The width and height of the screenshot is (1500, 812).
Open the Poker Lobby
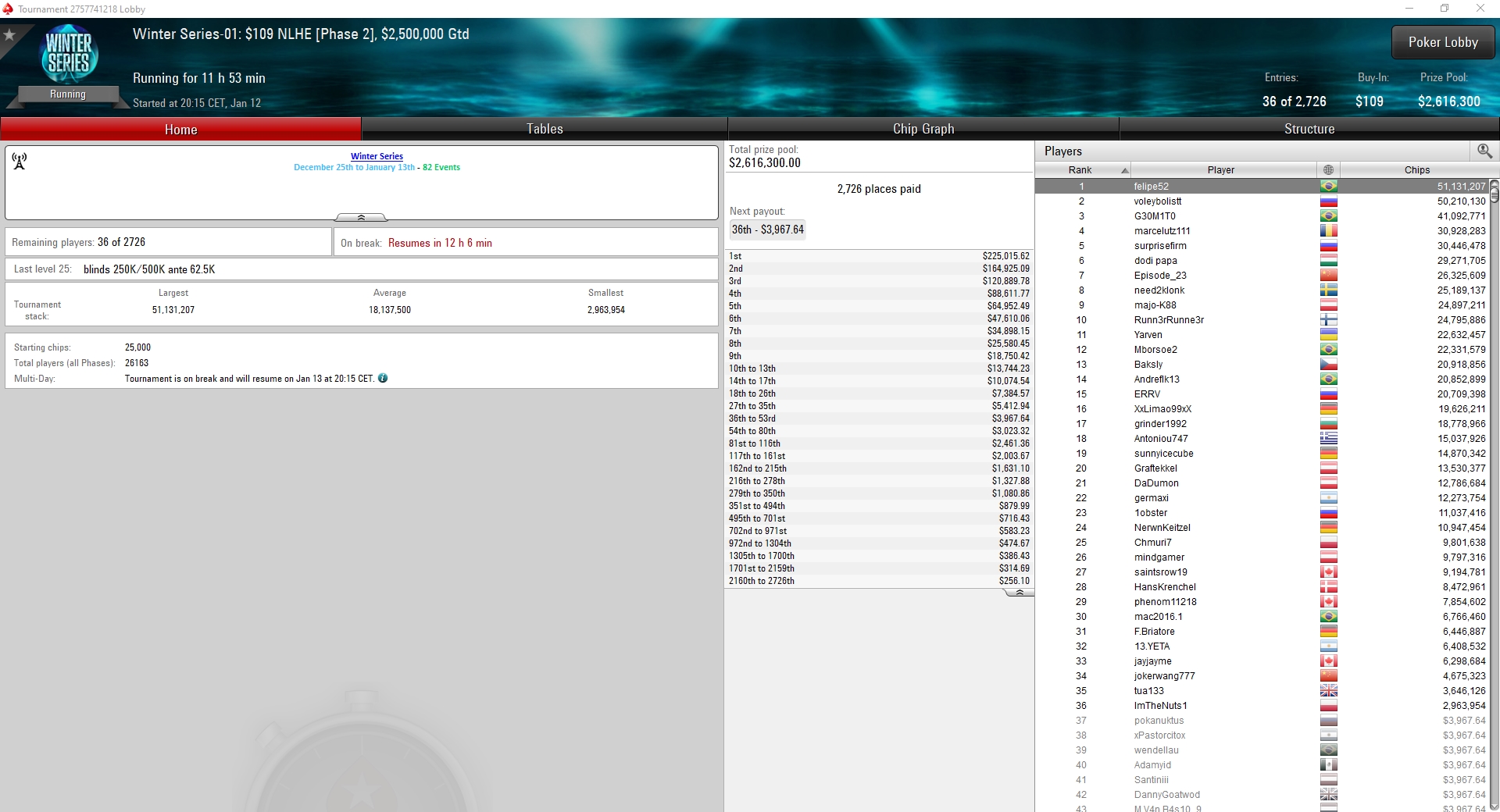(x=1443, y=42)
